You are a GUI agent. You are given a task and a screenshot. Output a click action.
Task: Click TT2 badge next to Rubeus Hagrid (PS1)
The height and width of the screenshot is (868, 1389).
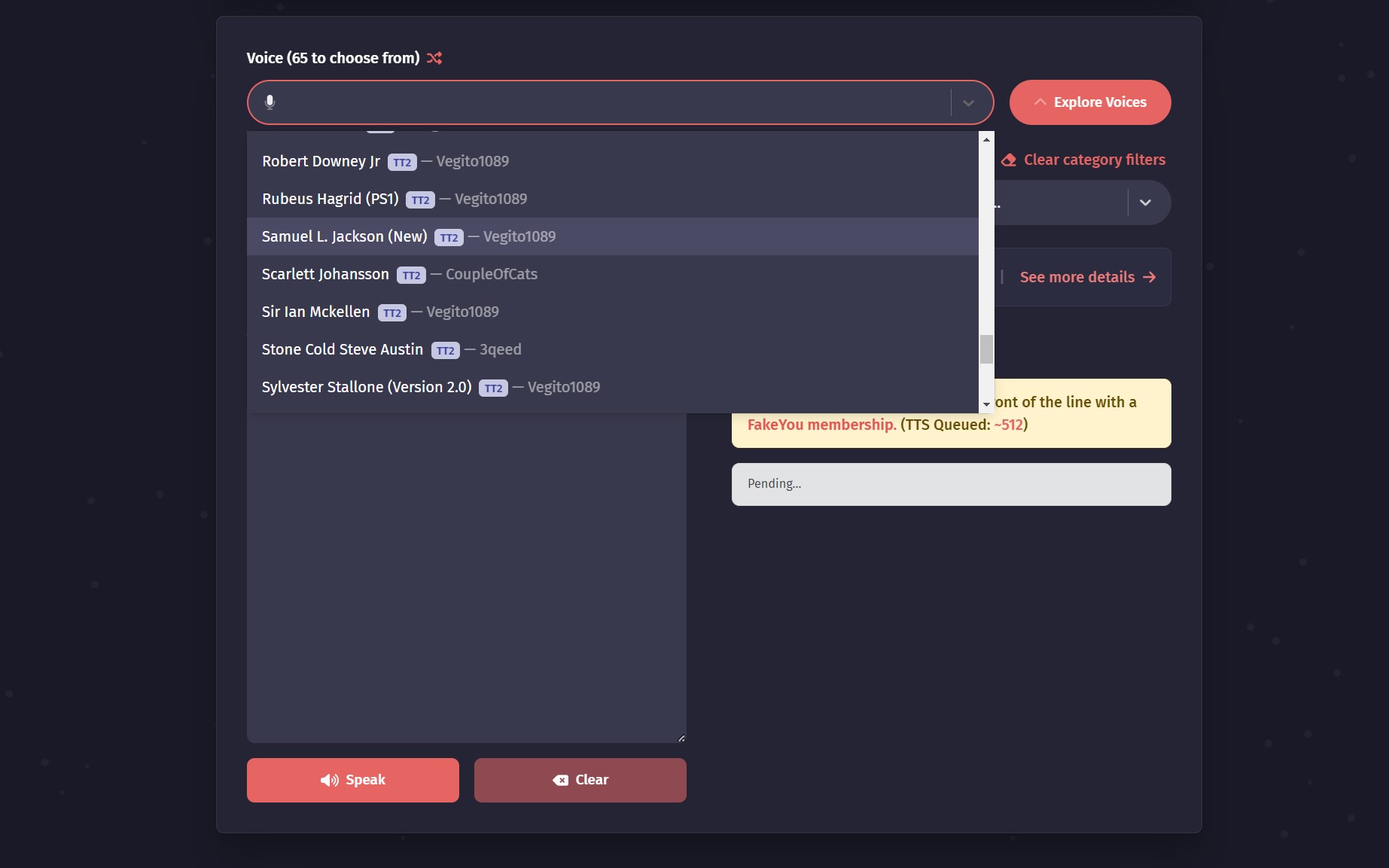tap(420, 200)
